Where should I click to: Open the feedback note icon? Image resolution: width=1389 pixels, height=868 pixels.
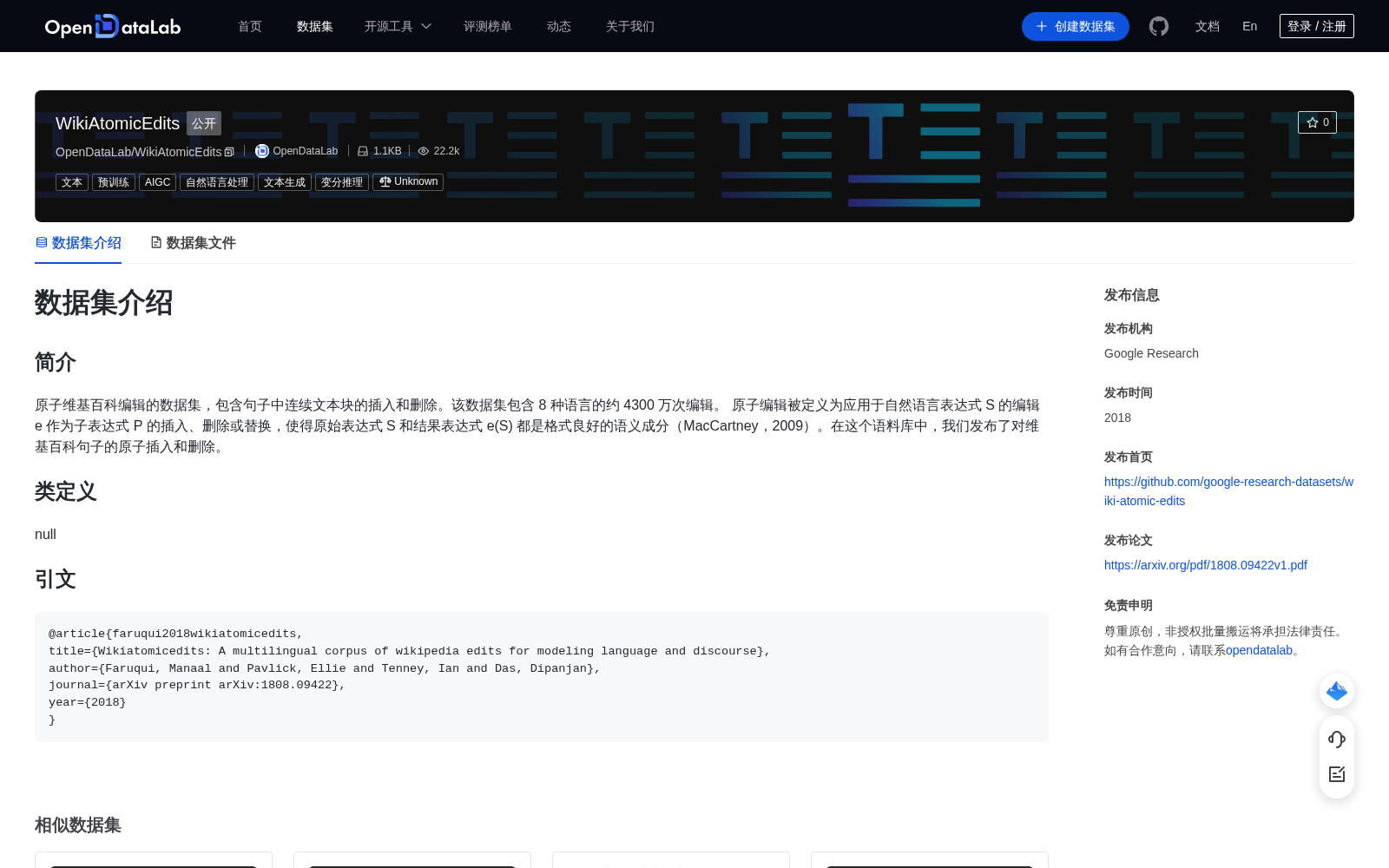pyautogui.click(x=1337, y=774)
